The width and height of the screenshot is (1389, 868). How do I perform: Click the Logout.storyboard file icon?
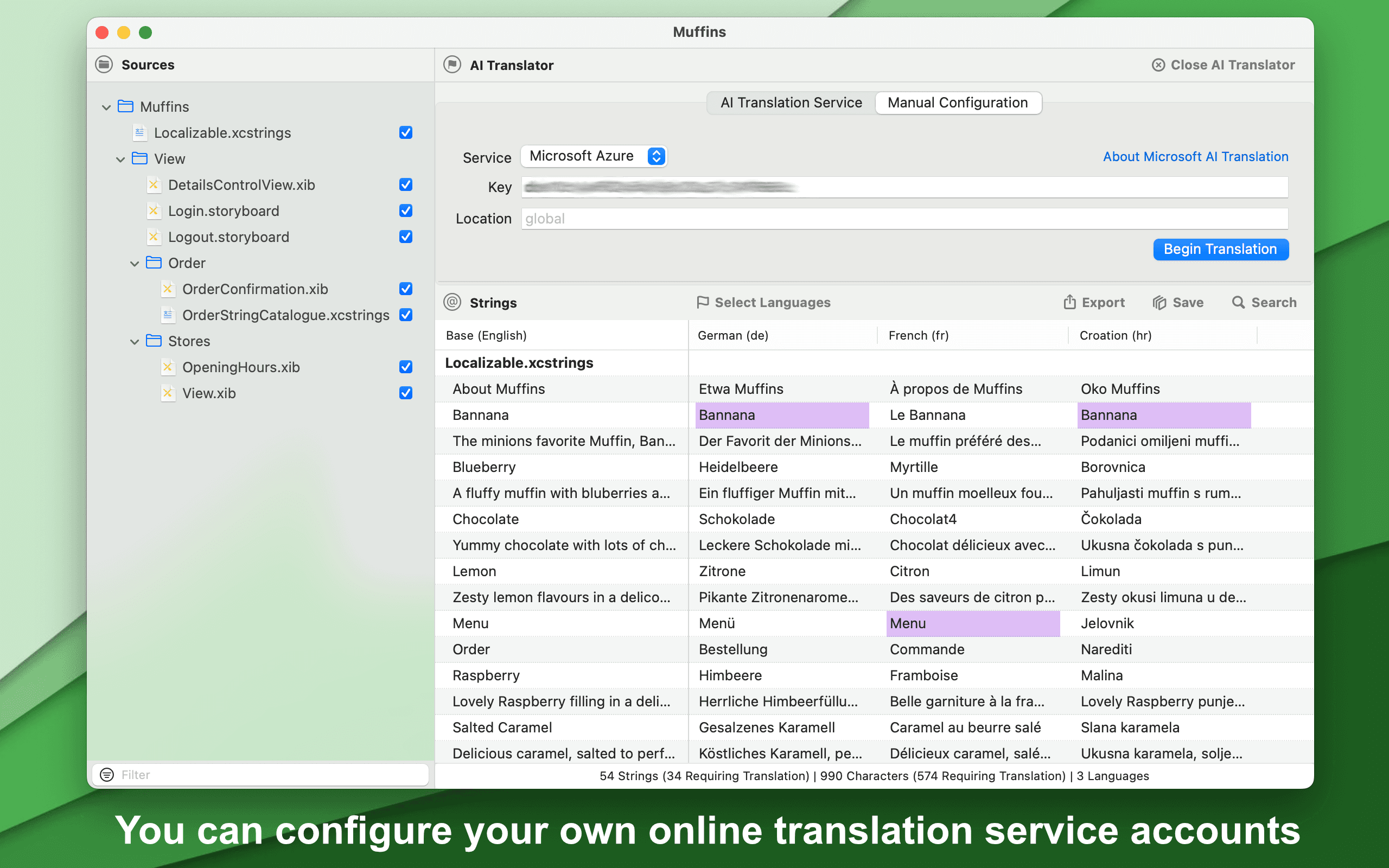tap(153, 237)
